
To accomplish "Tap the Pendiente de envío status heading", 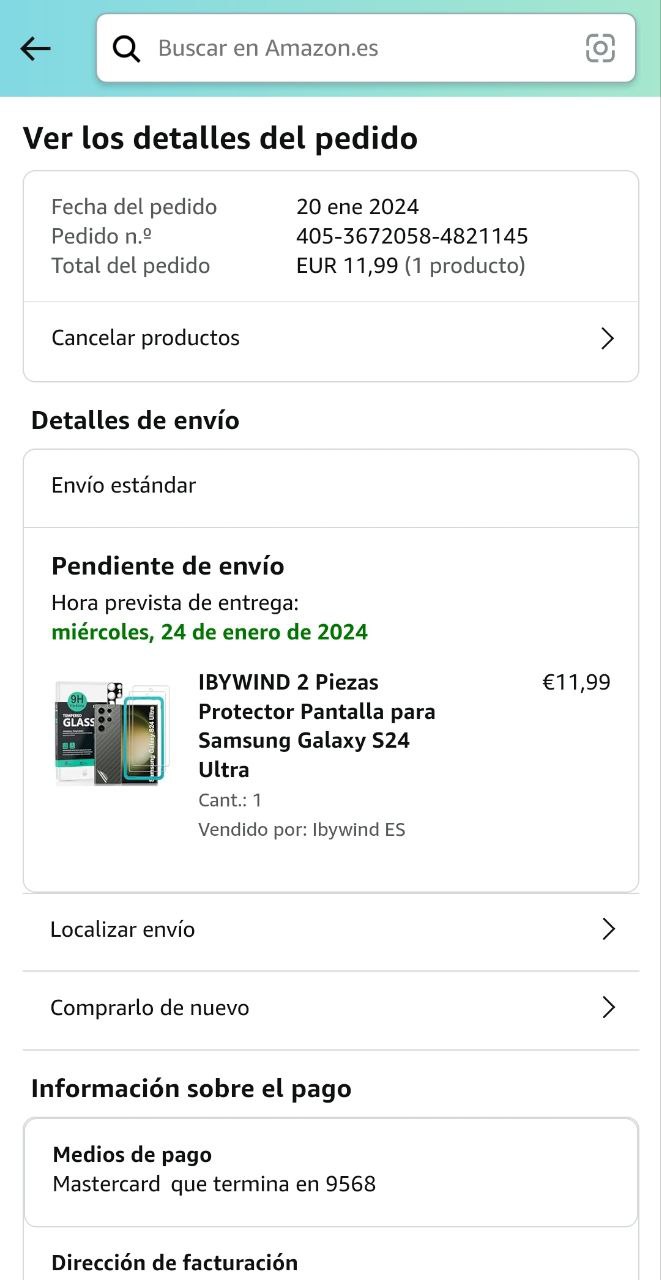I will pyautogui.click(x=168, y=566).
